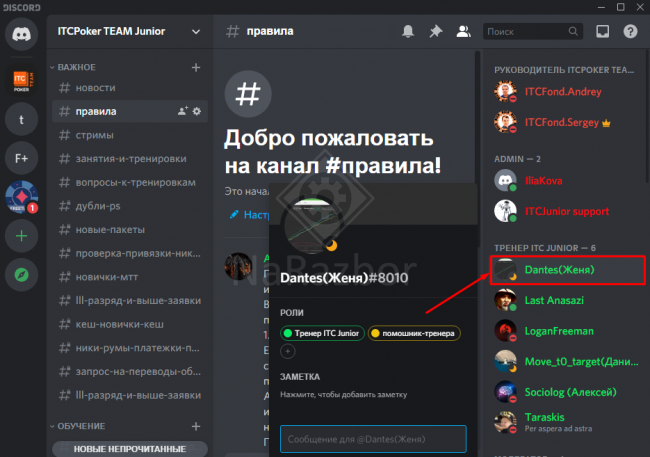
Task: Click the Тренер ITC Junior role tag
Action: pyautogui.click(x=321, y=333)
